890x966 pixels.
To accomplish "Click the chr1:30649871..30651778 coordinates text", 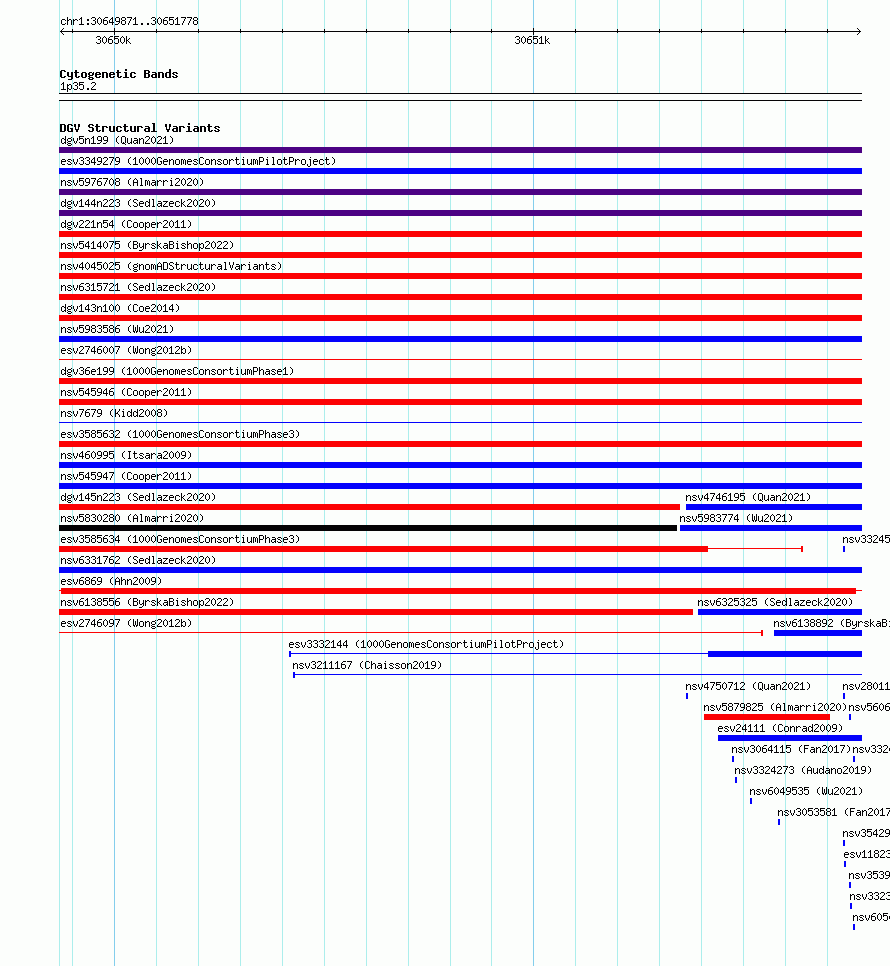I will click(129, 21).
